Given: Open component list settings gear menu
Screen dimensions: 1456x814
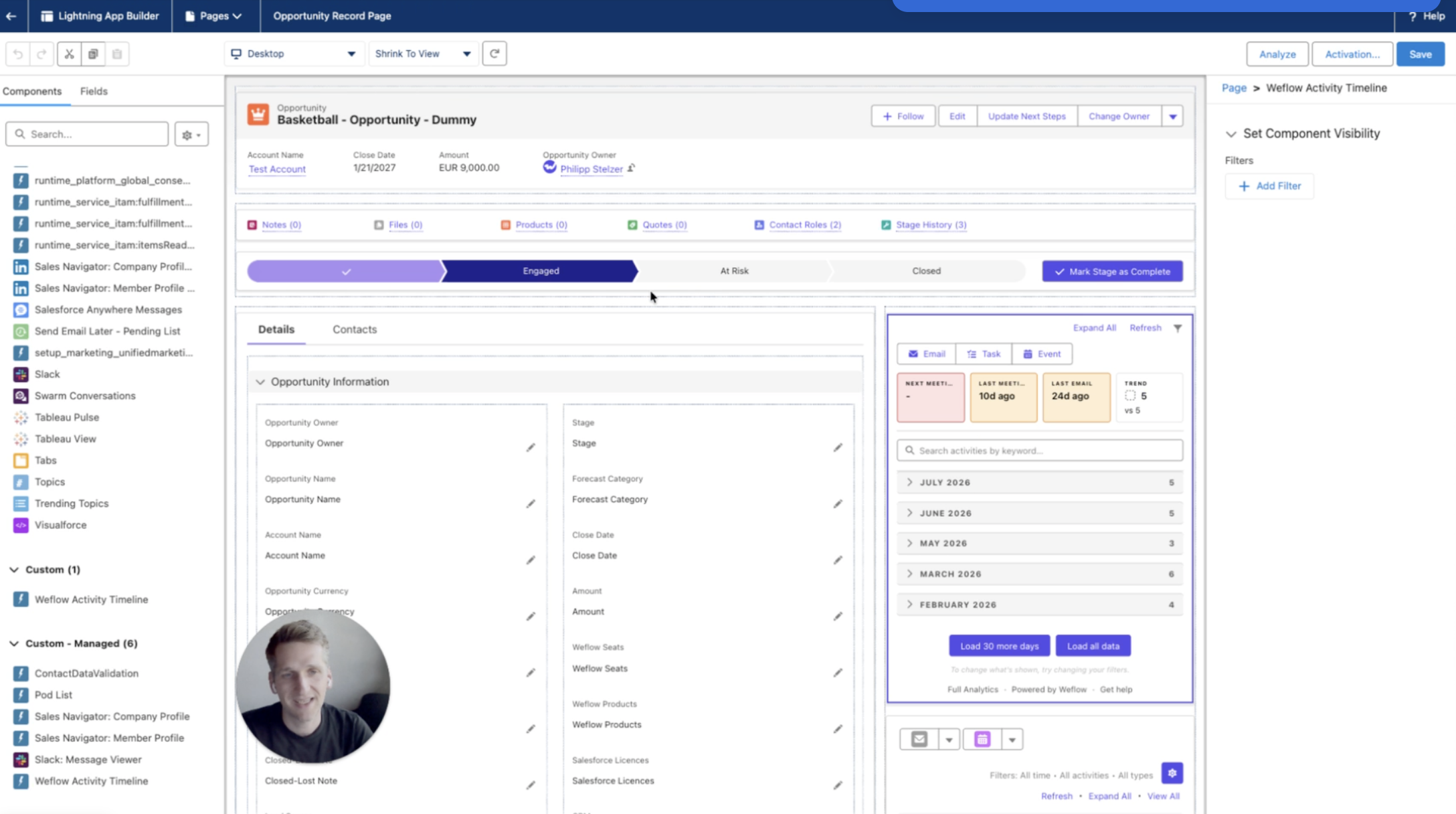Looking at the screenshot, I should coord(191,134).
